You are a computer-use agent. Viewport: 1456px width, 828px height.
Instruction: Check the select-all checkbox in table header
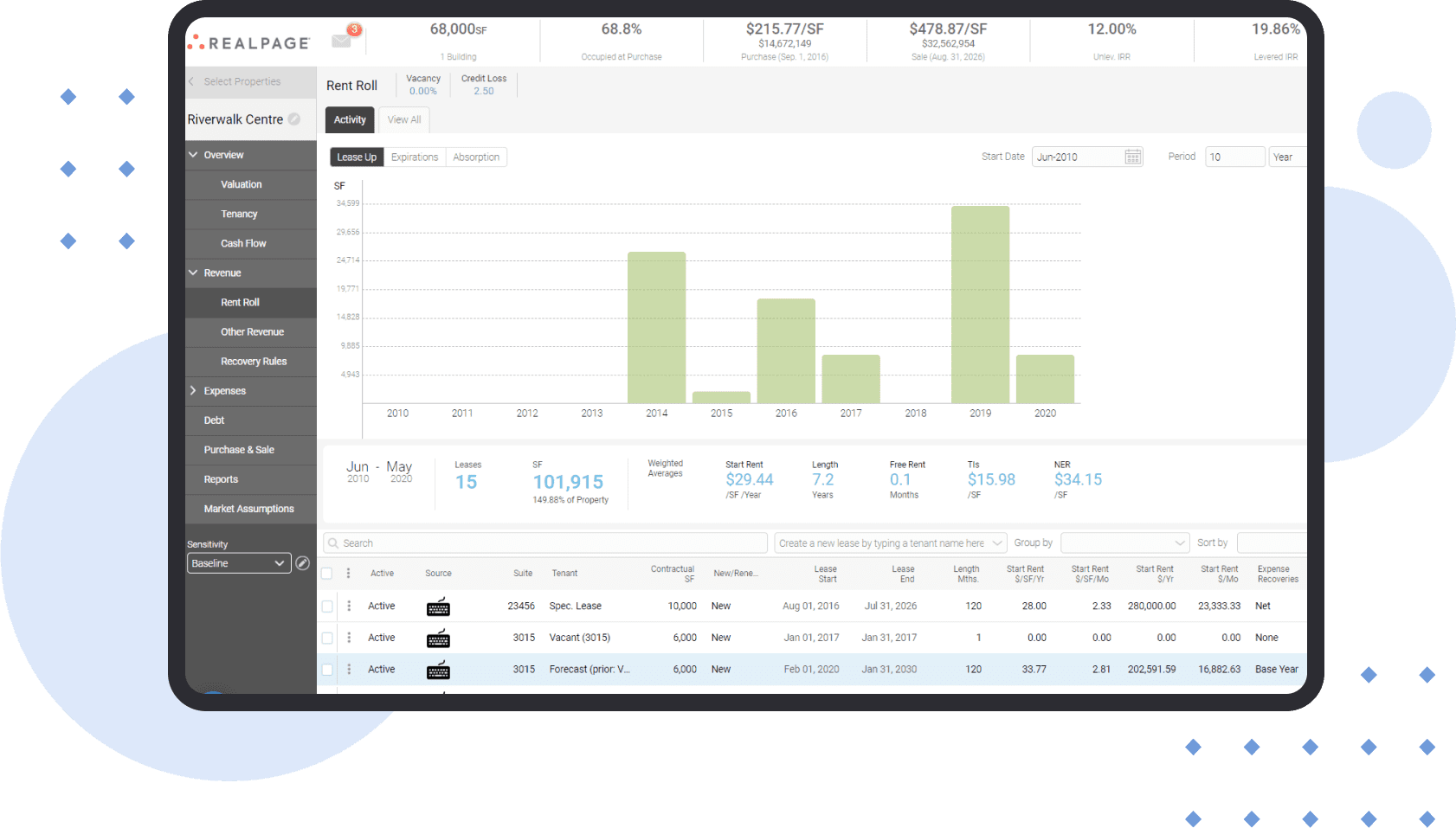(327, 574)
